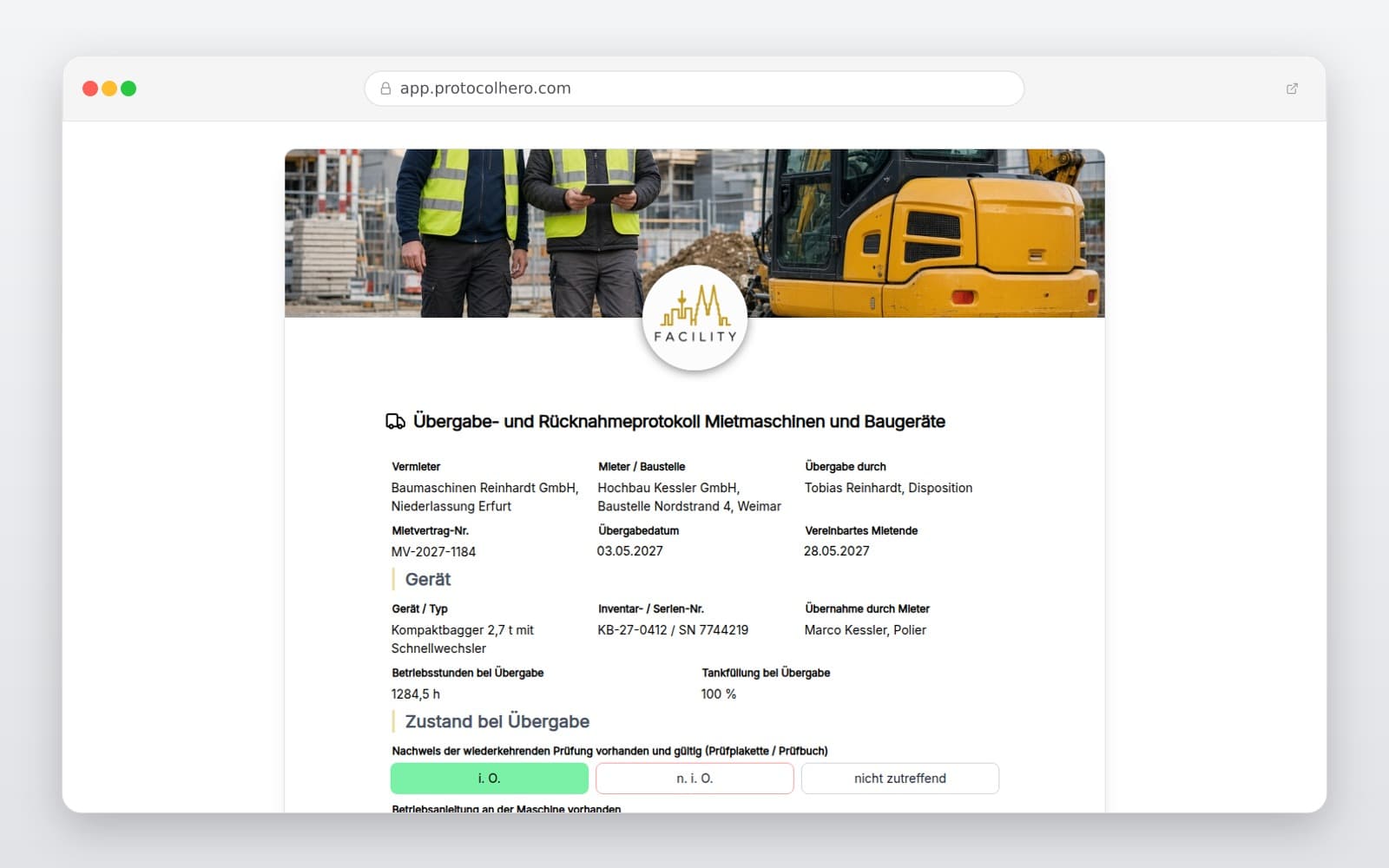Choose 'nicht zutreffend' for Prüfung Nachweis
This screenshot has height=868, width=1389.
pyautogui.click(x=900, y=779)
